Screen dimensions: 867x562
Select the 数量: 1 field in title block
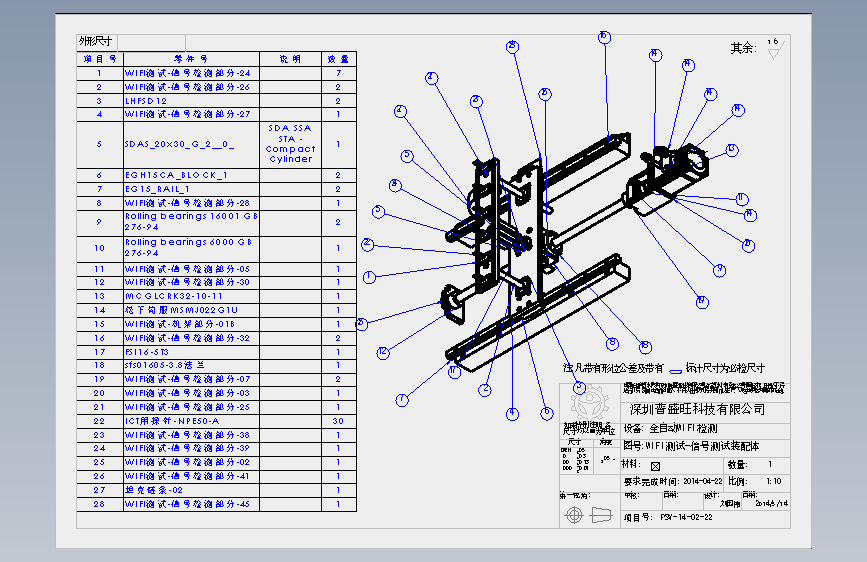coord(750,465)
